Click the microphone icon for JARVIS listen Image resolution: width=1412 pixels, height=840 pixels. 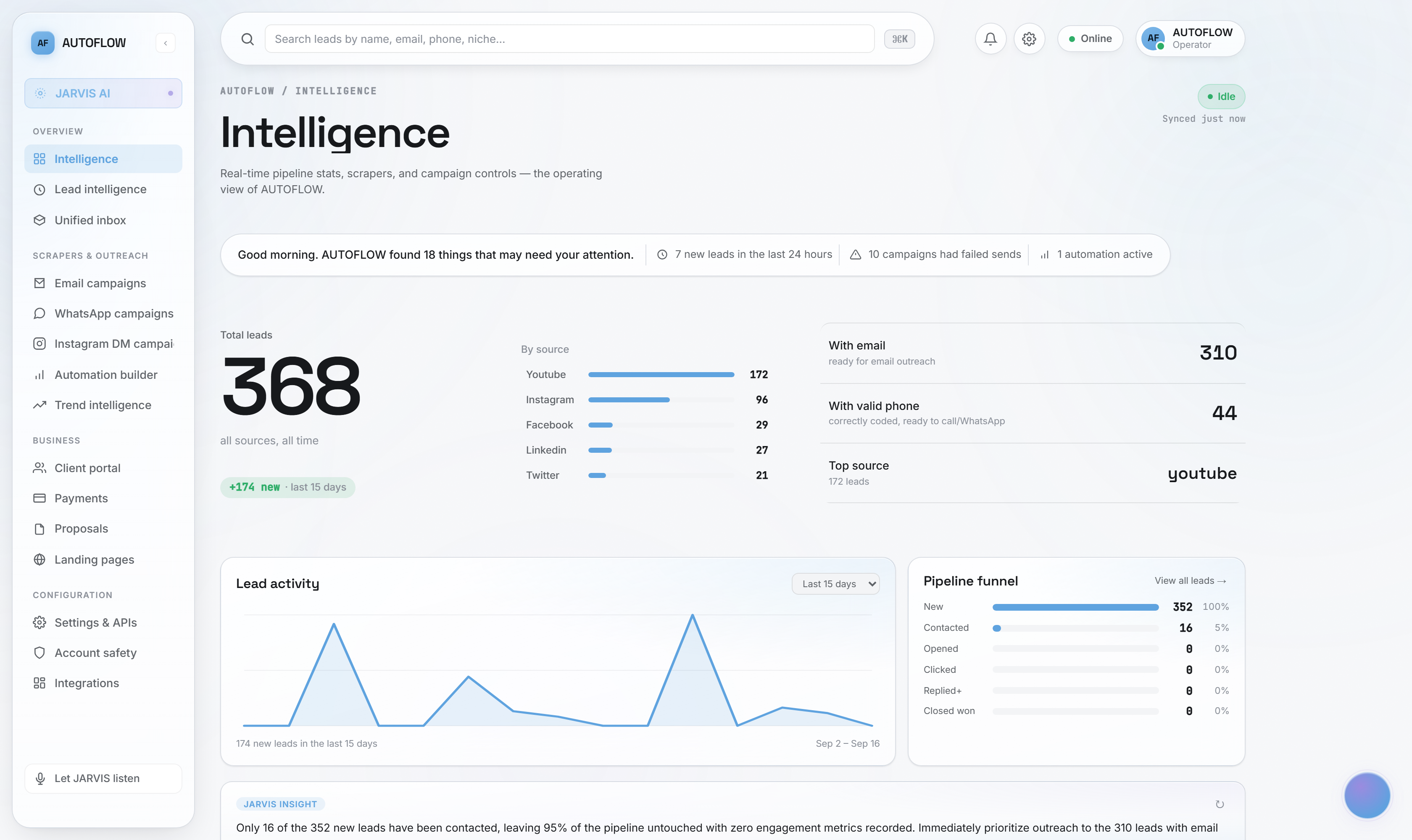[x=40, y=778]
